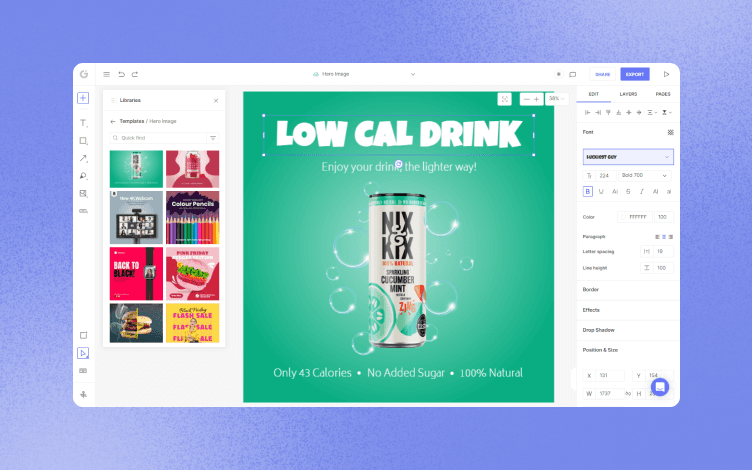
Task: Toggle all-lowercase text transform
Action: point(669,191)
